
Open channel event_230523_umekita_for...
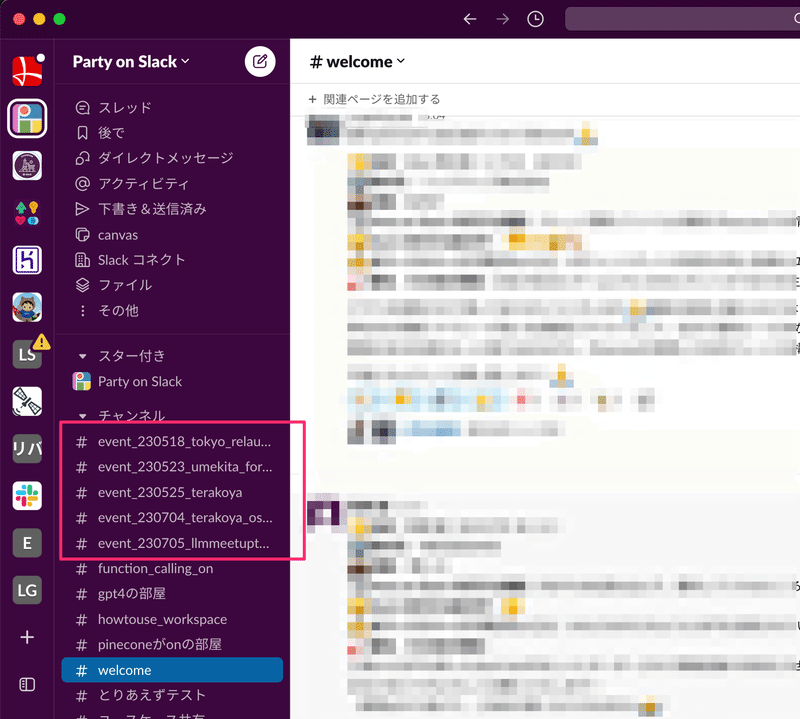coord(172,467)
